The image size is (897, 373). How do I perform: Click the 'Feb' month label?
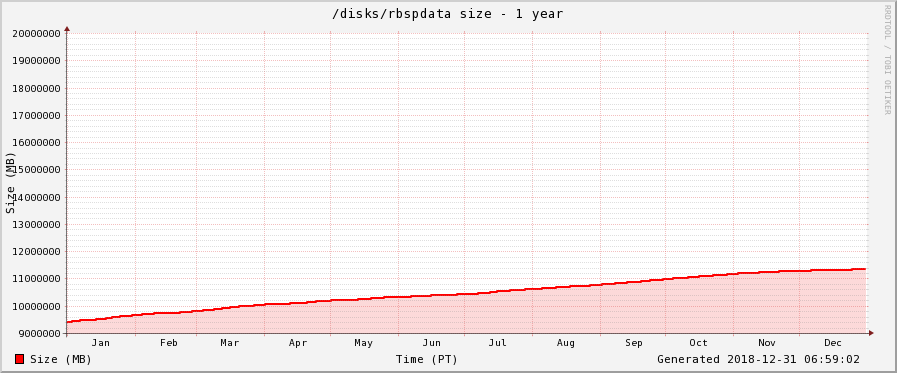tap(169, 343)
